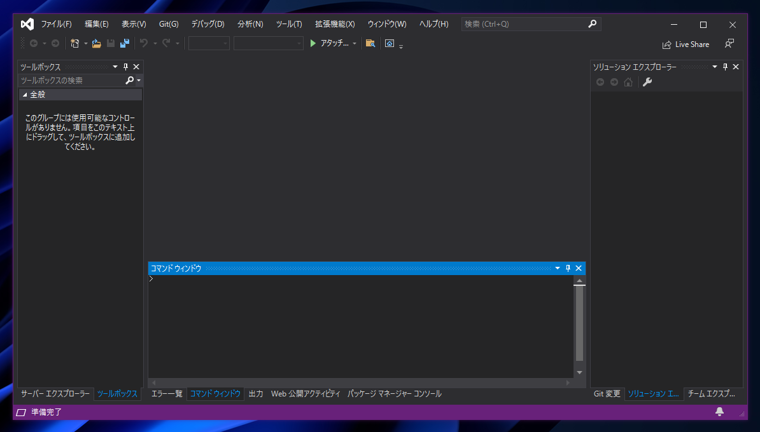Open the ツール(T) menu
Screen dimensions: 760x432
289,24
